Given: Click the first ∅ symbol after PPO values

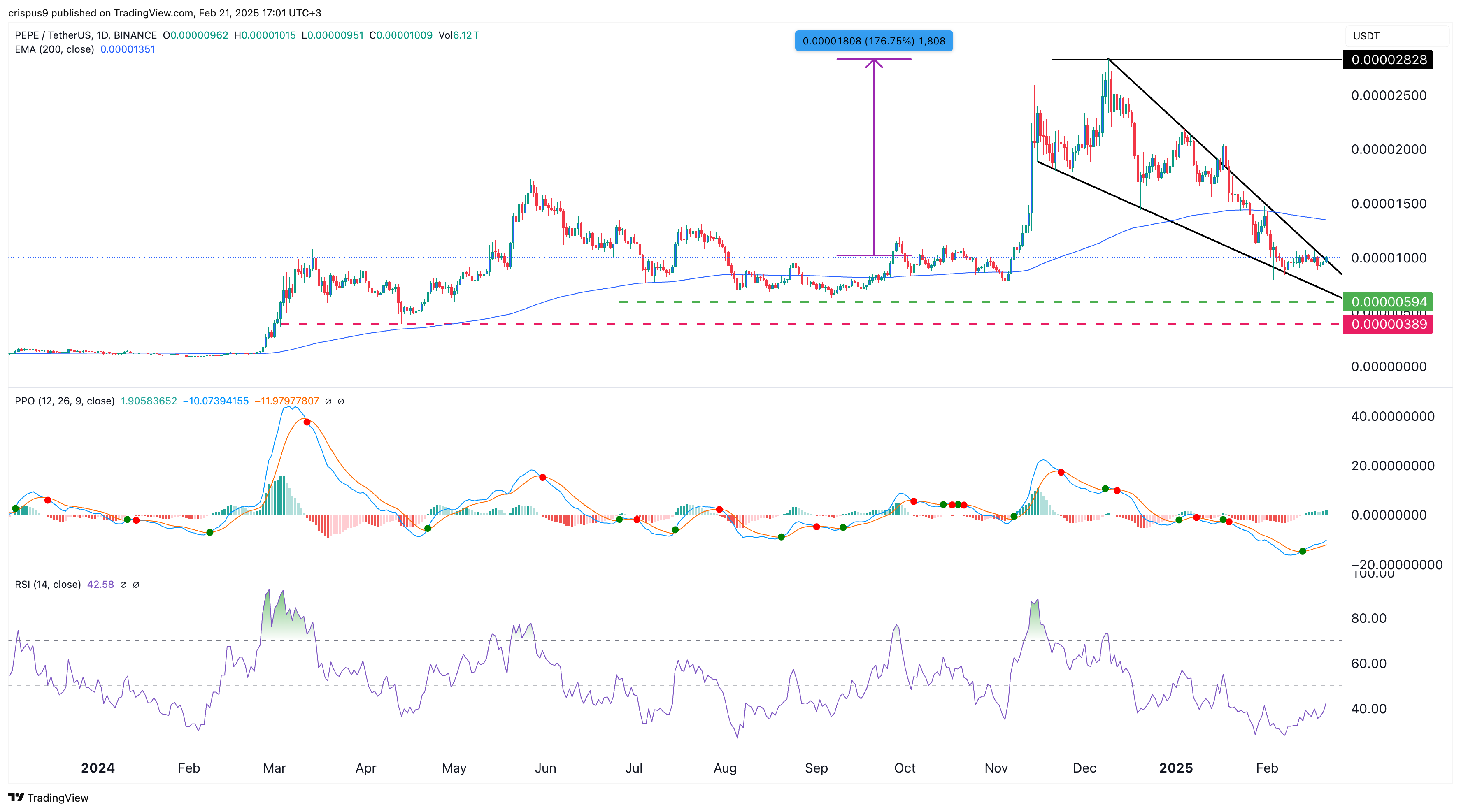Looking at the screenshot, I should pyautogui.click(x=328, y=401).
